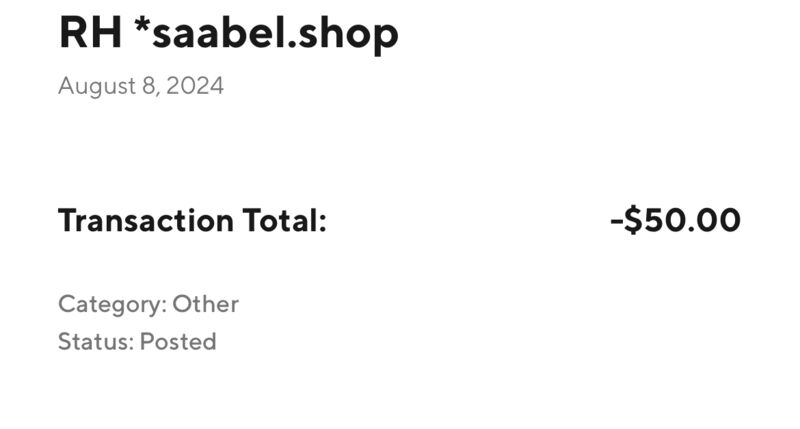
Task: Click the Posted status value
Action: pyautogui.click(x=178, y=341)
